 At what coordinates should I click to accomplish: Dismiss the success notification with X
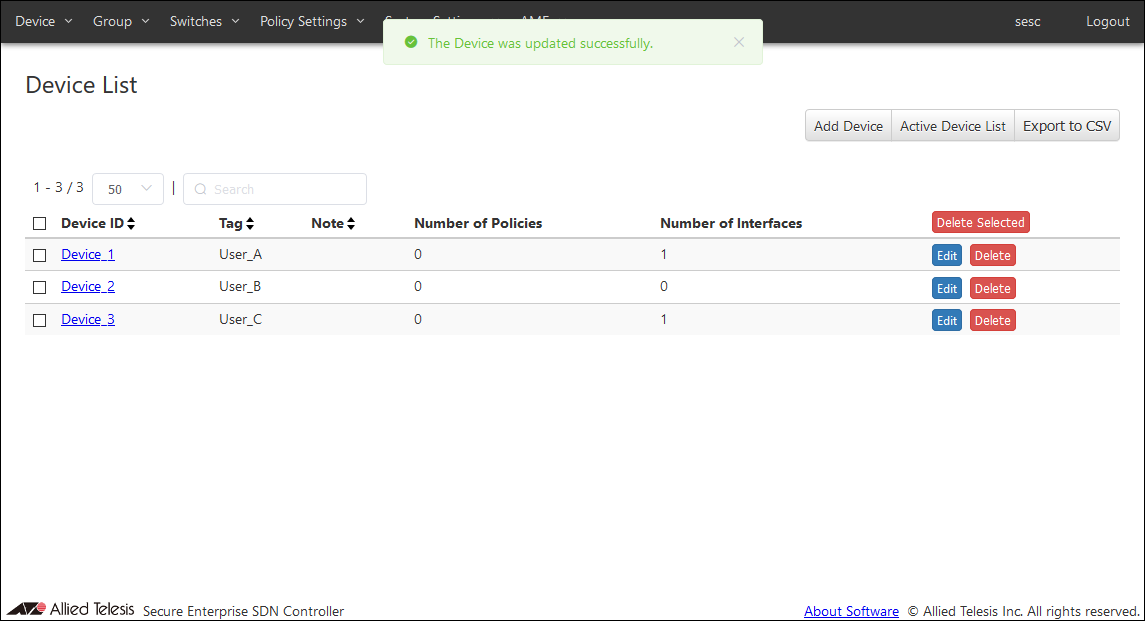pos(739,42)
